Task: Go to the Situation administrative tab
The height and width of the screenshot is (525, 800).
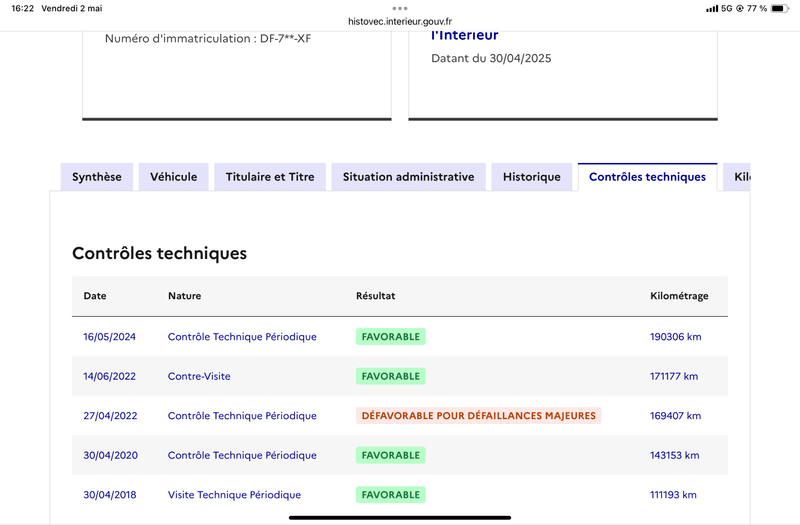Action: (408, 177)
